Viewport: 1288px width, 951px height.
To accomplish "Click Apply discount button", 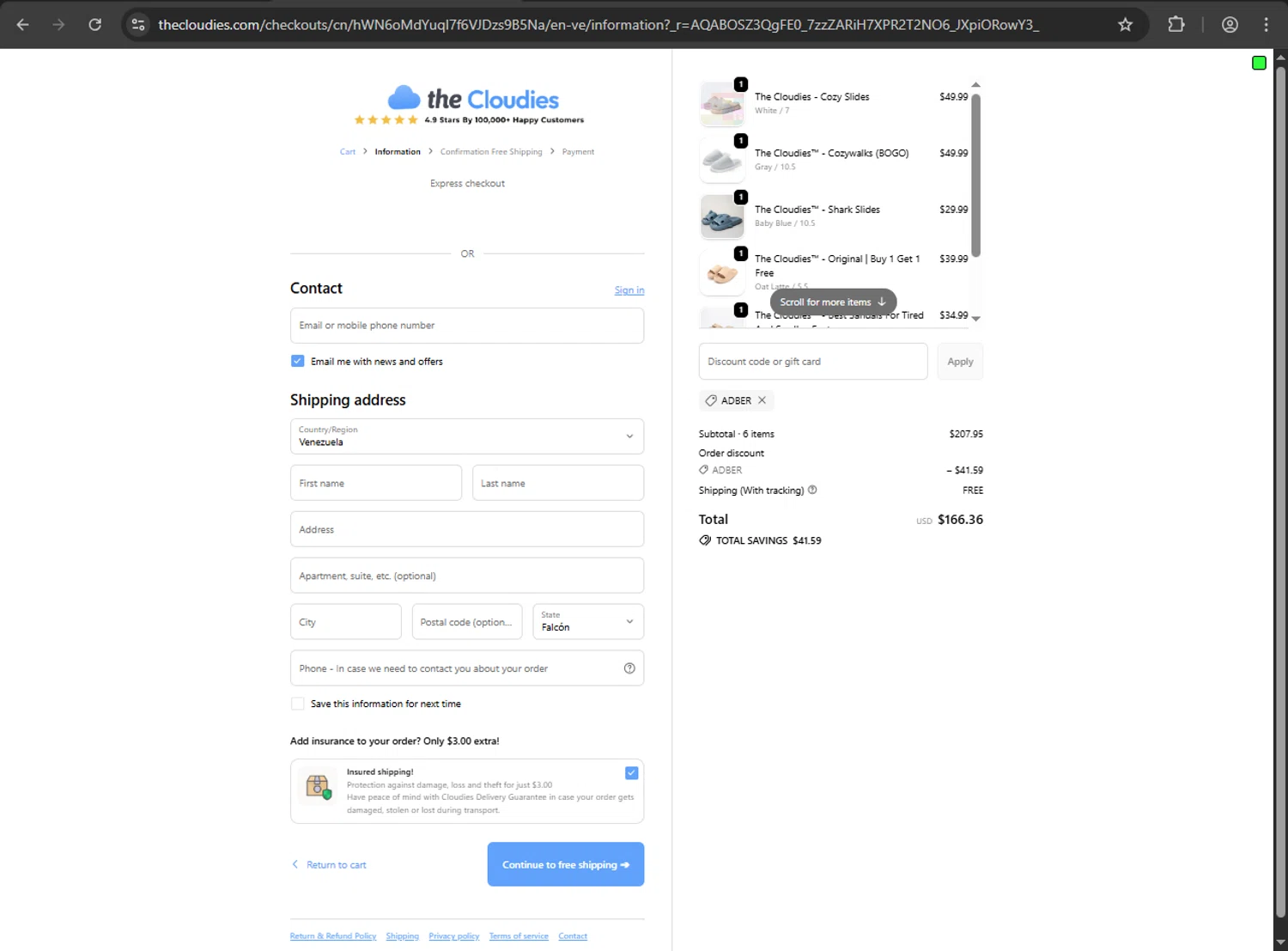I will [x=960, y=362].
